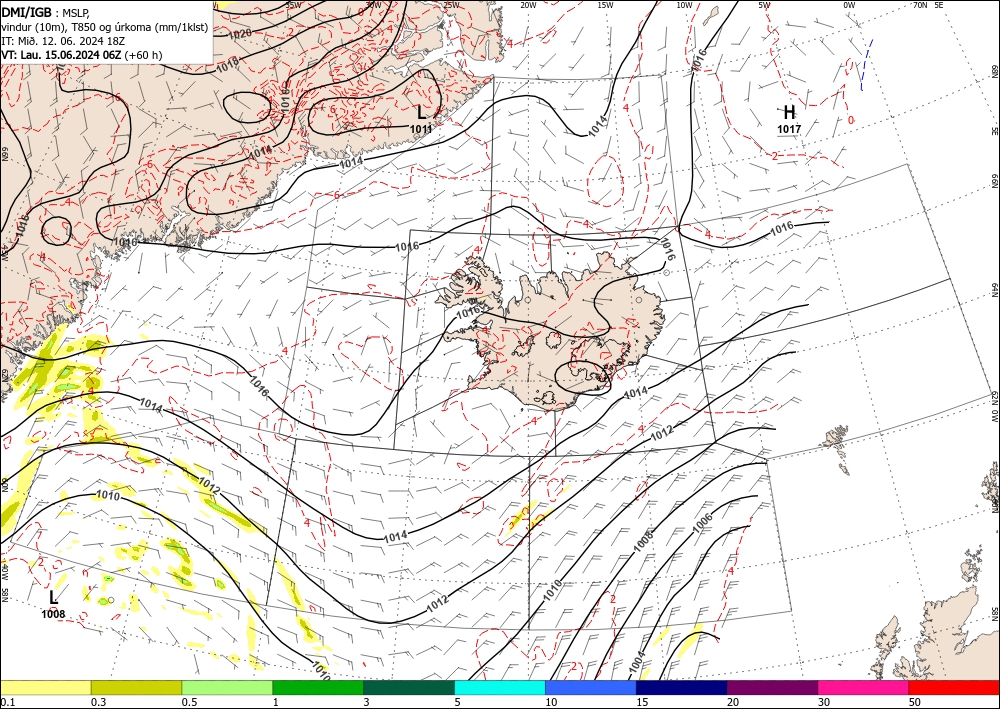Click the light green 0.5–1 legend swatch
Viewport: 1000px width, 709px height.
point(227,687)
